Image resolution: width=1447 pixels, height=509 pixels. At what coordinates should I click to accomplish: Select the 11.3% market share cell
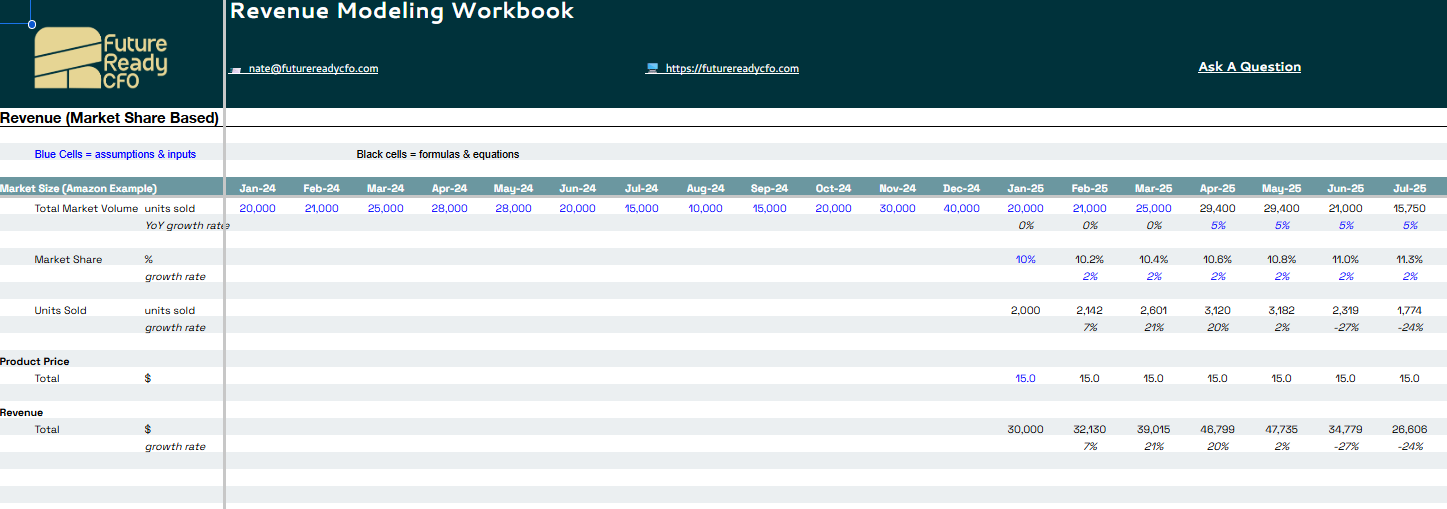coord(1410,259)
